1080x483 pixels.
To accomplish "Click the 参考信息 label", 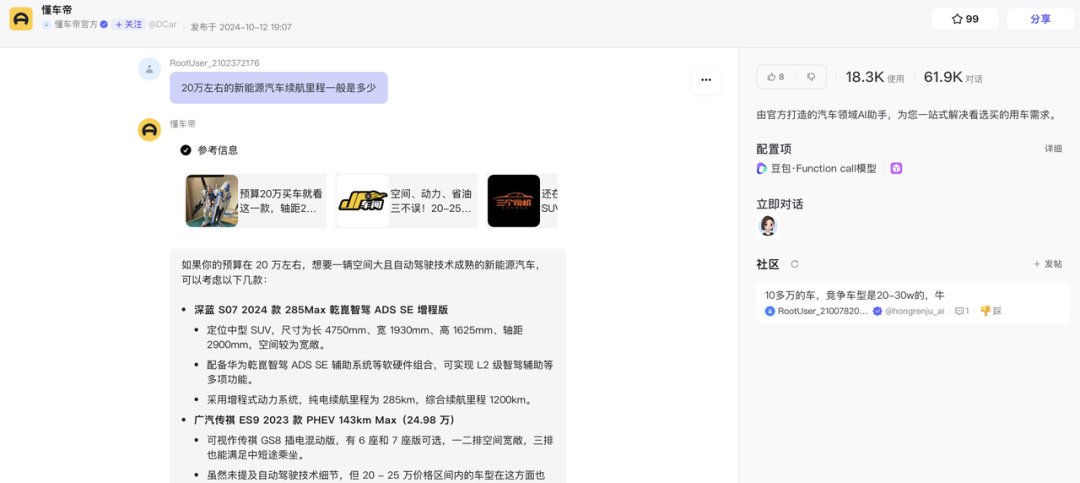I will tap(218, 150).
